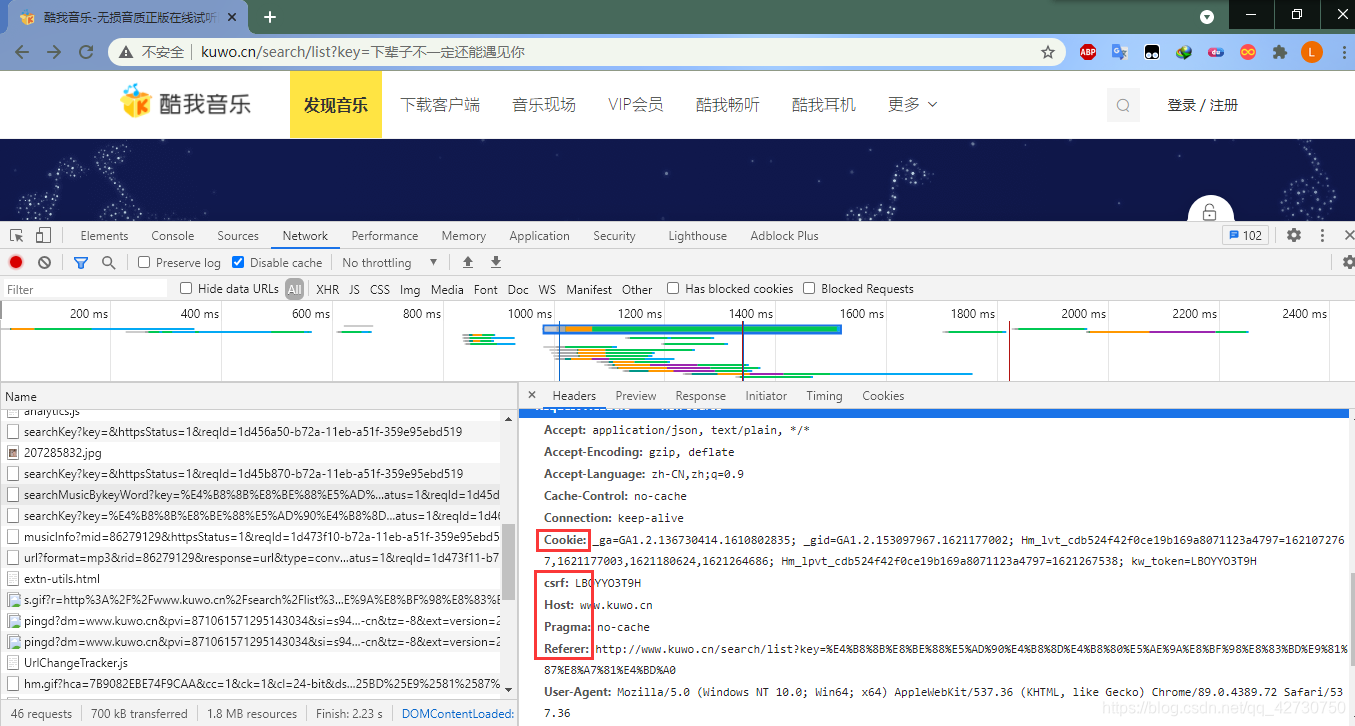Filter requests by XHR type
The height and width of the screenshot is (726, 1355).
click(328, 289)
